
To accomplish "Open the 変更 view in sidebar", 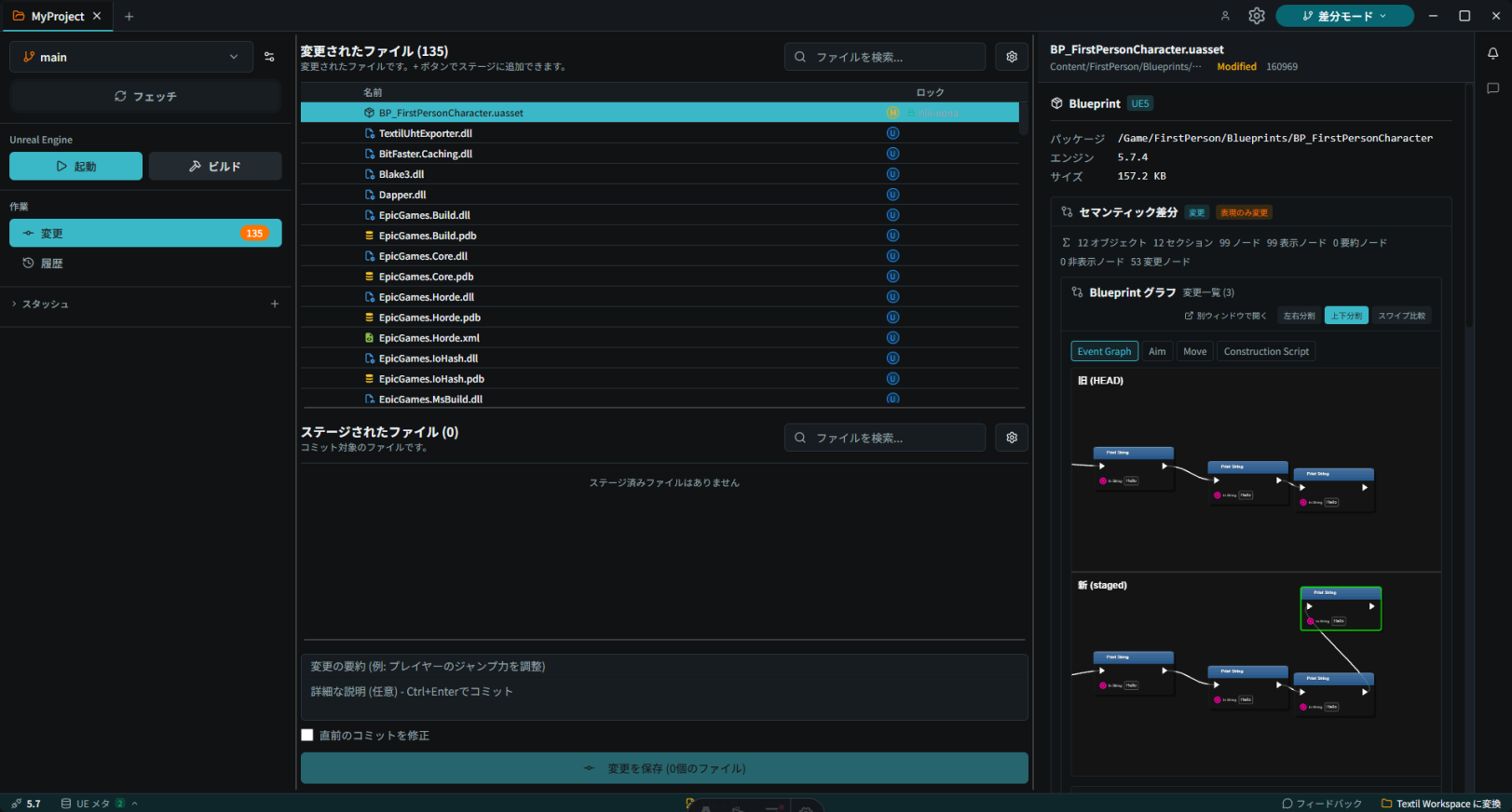I will coord(145,233).
